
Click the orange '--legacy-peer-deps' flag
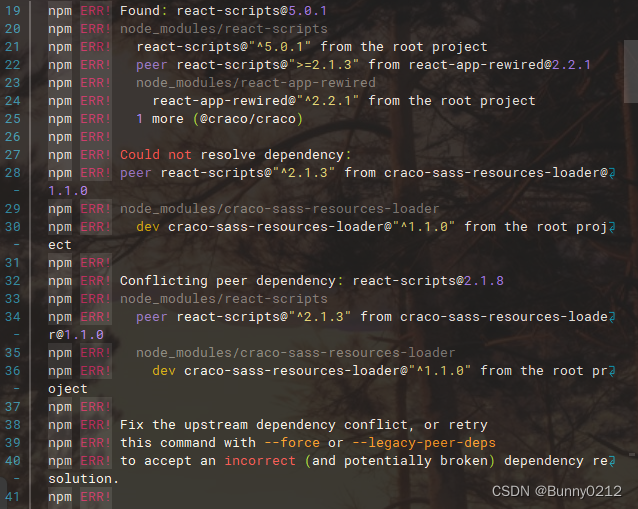[x=424, y=443]
